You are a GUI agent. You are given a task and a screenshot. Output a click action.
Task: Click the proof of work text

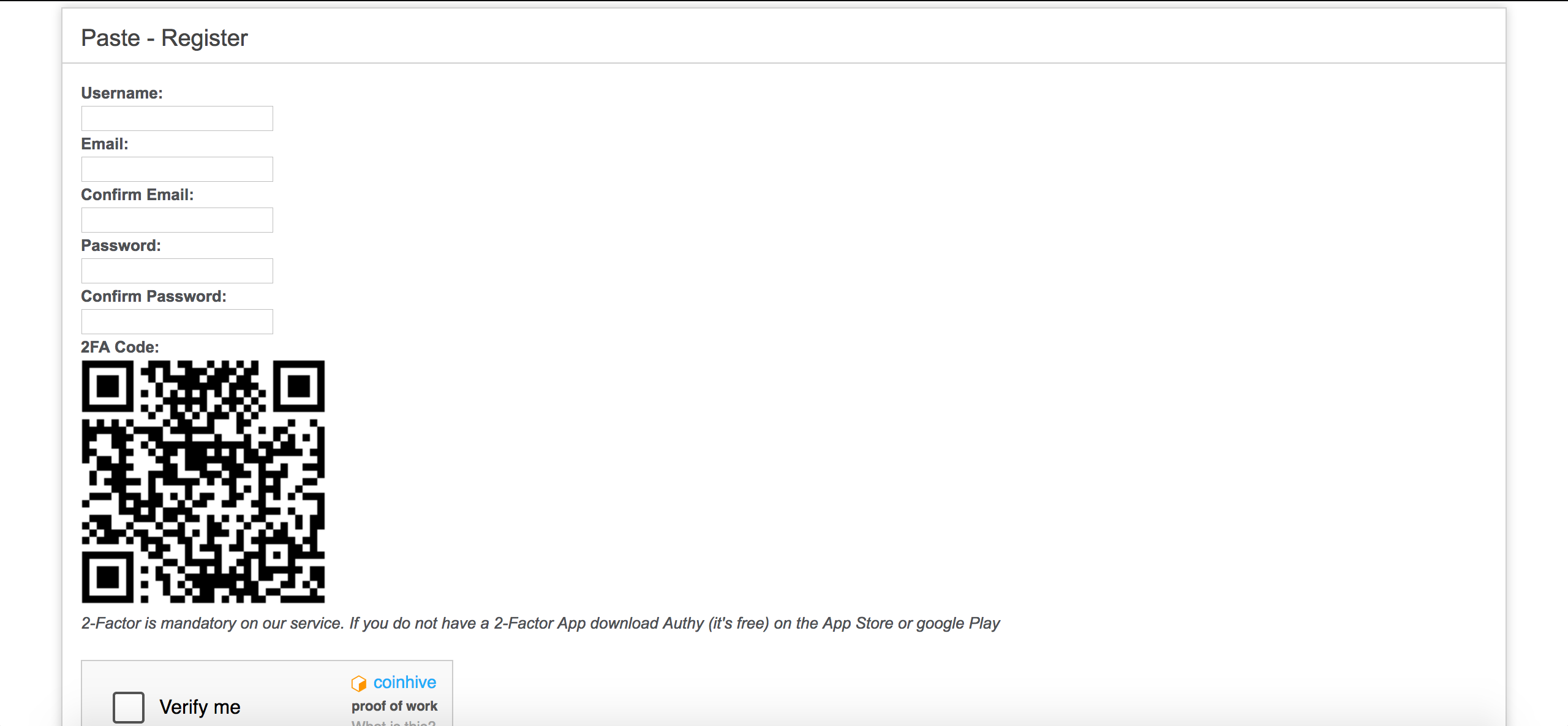coord(394,706)
